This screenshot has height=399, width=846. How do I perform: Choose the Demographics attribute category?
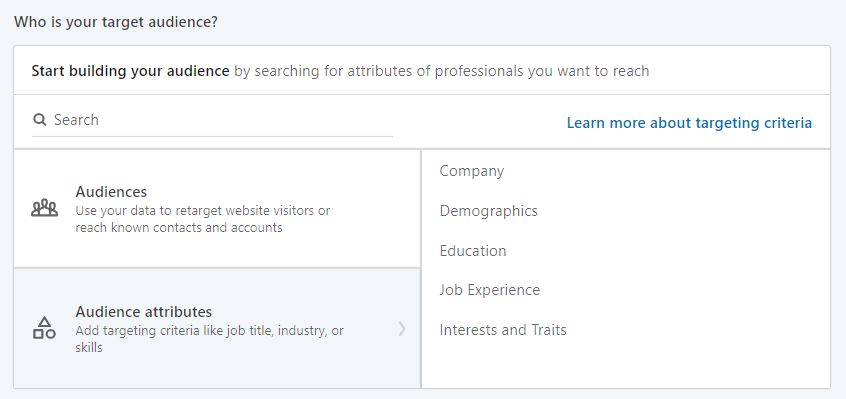(488, 211)
